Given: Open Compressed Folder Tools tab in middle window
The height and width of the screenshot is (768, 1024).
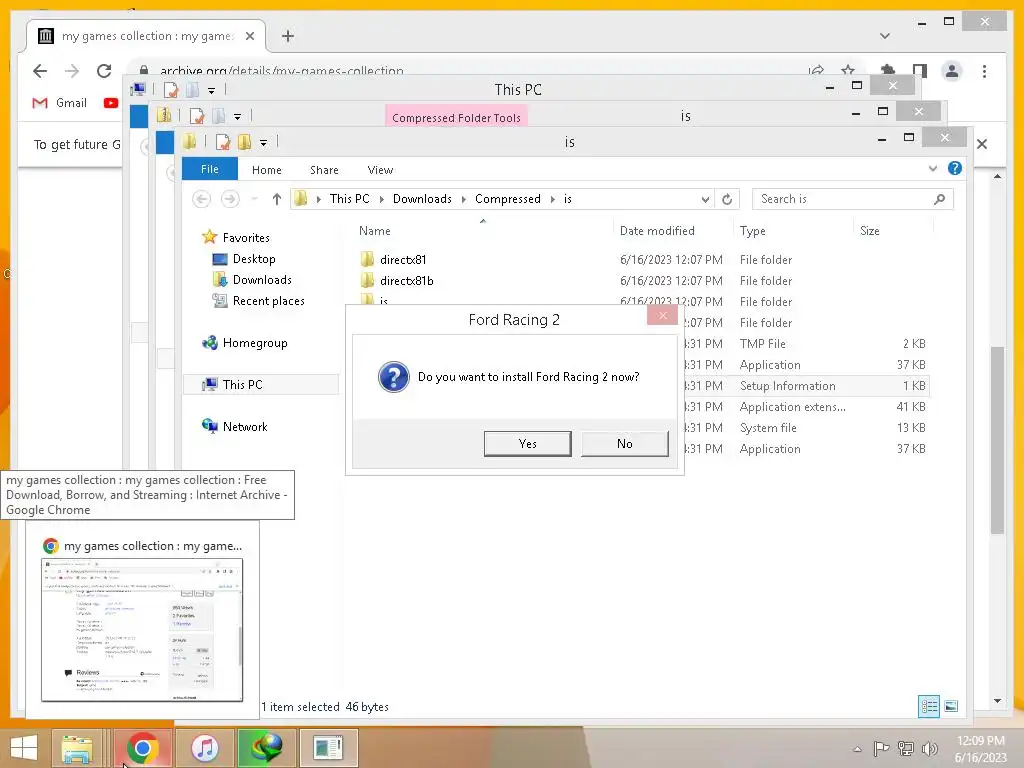Looking at the screenshot, I should [456, 118].
